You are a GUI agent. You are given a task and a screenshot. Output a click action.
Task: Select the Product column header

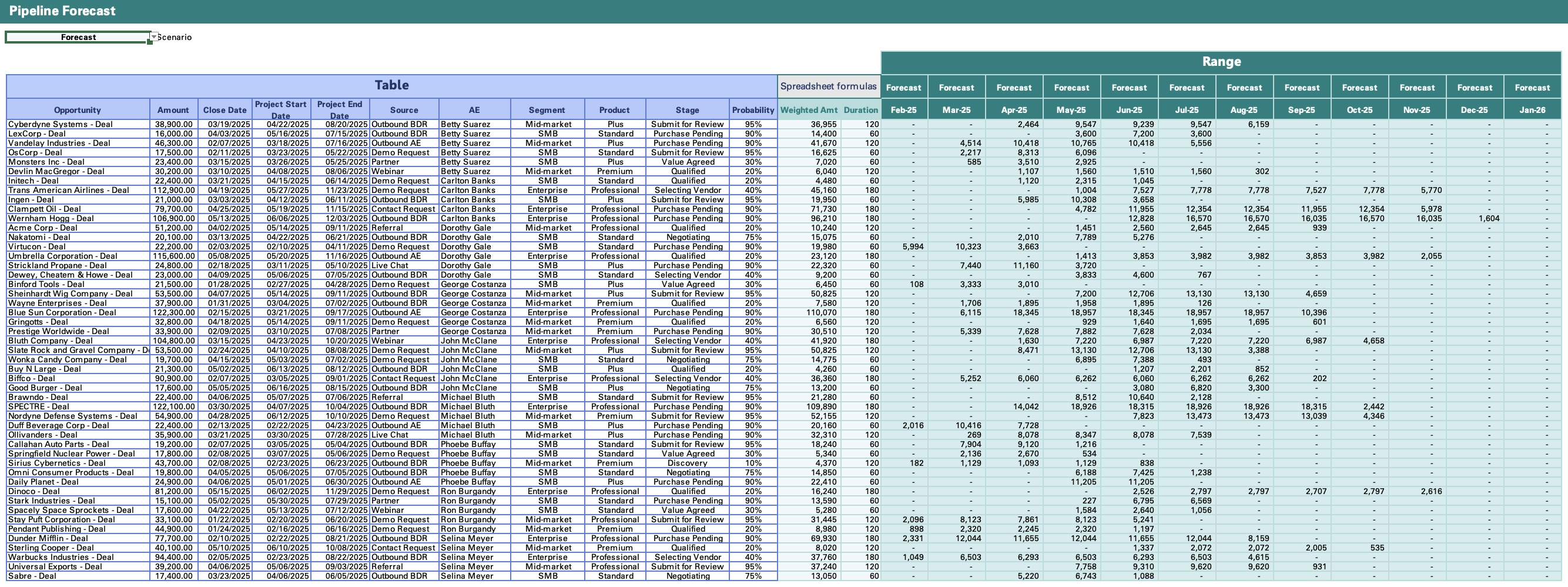615,109
